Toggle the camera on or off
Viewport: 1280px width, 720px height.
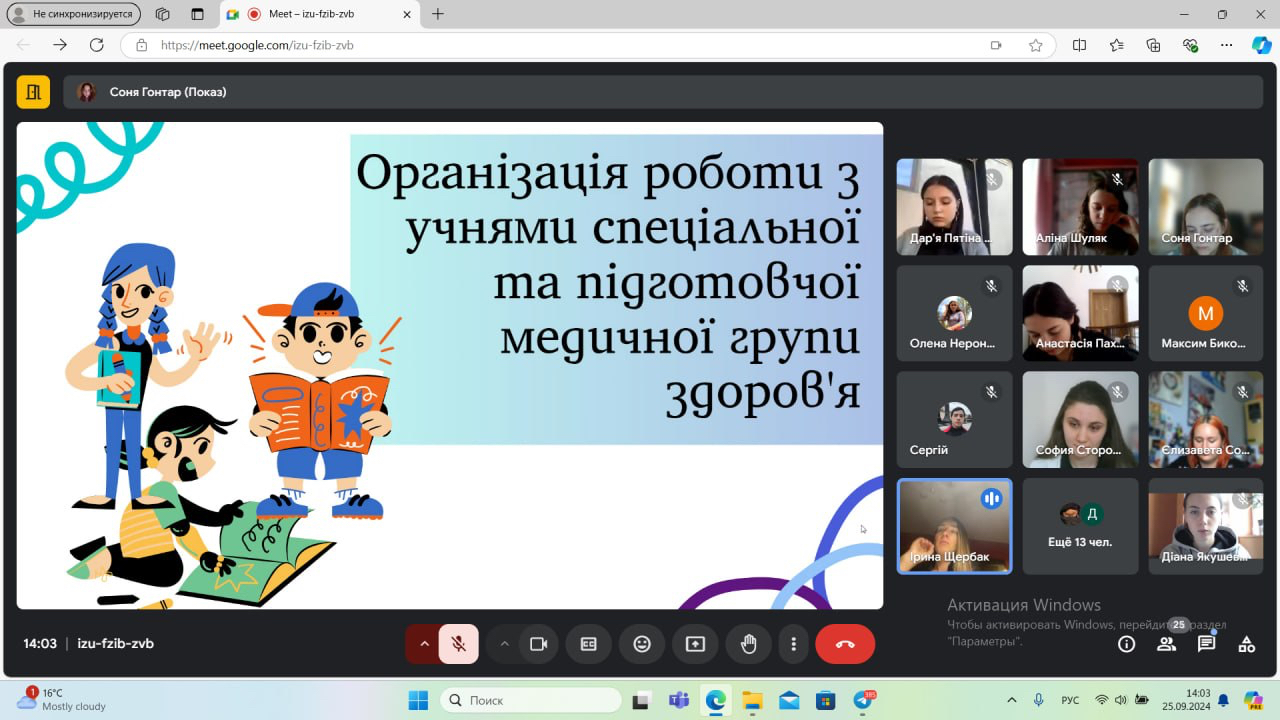tap(538, 644)
